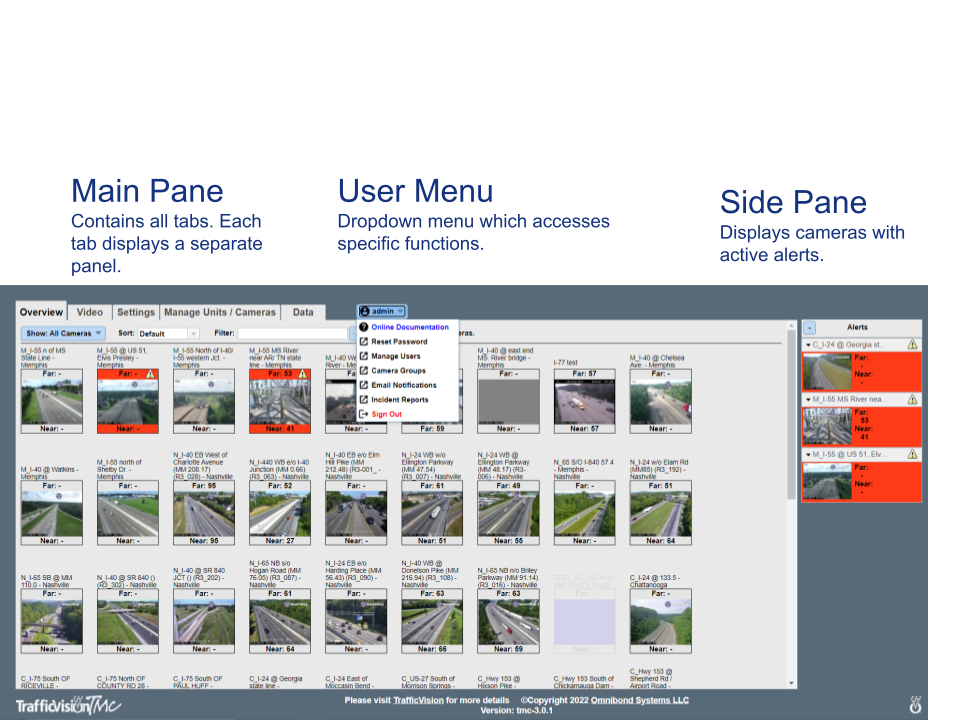Switch to the Video tab
This screenshot has height=720, width=960.
[89, 312]
